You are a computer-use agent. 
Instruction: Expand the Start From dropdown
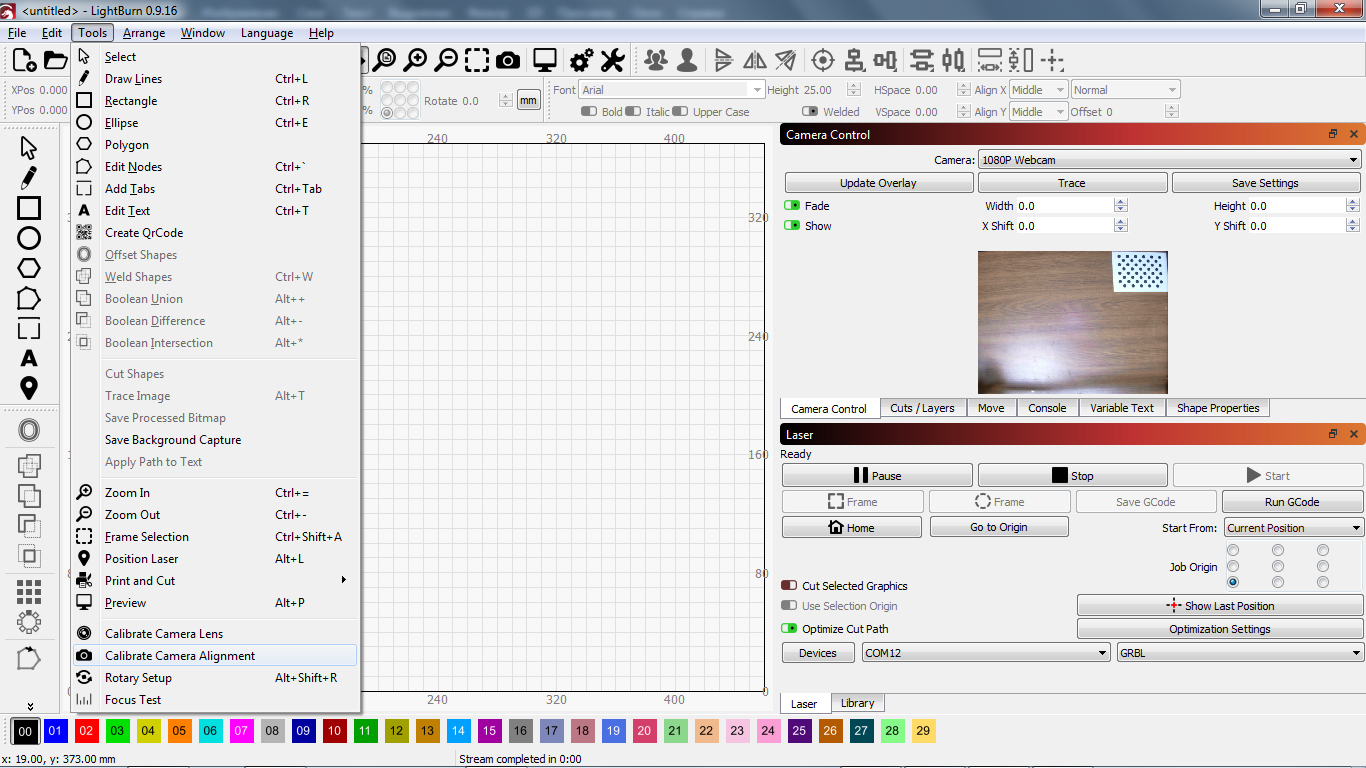pos(1293,528)
